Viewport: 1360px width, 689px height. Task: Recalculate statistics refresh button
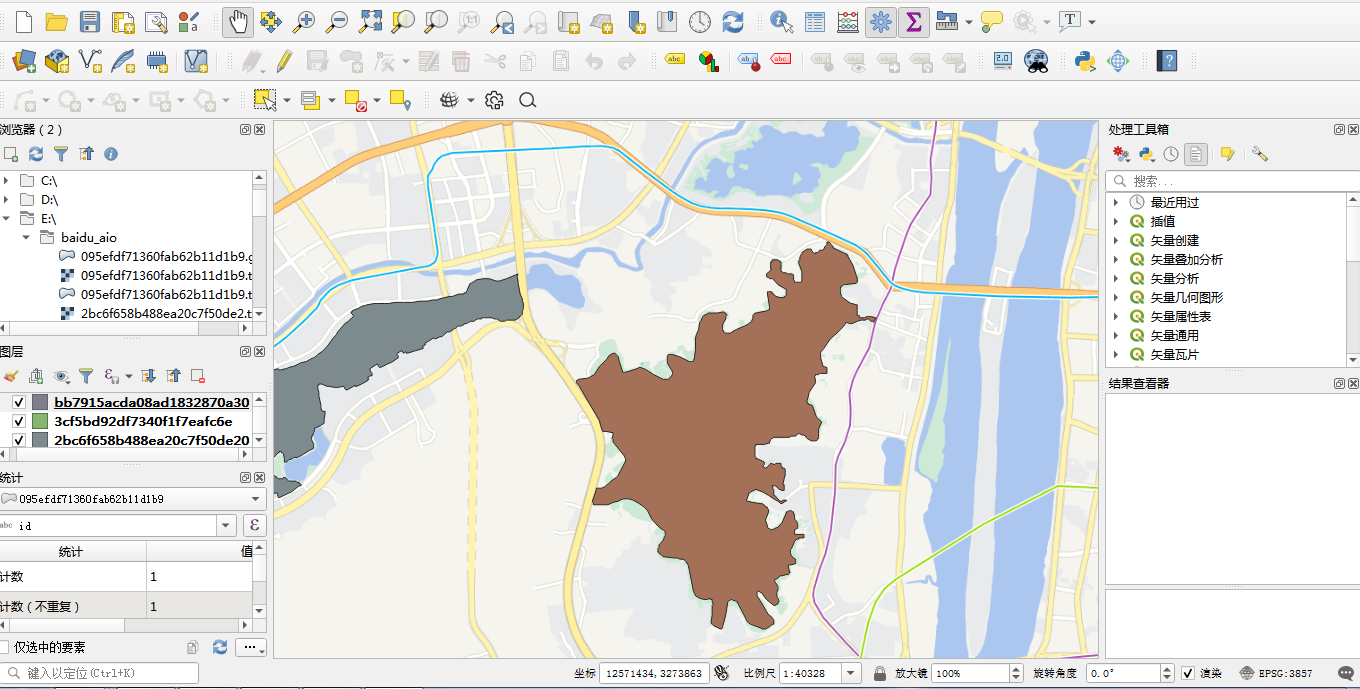point(220,647)
